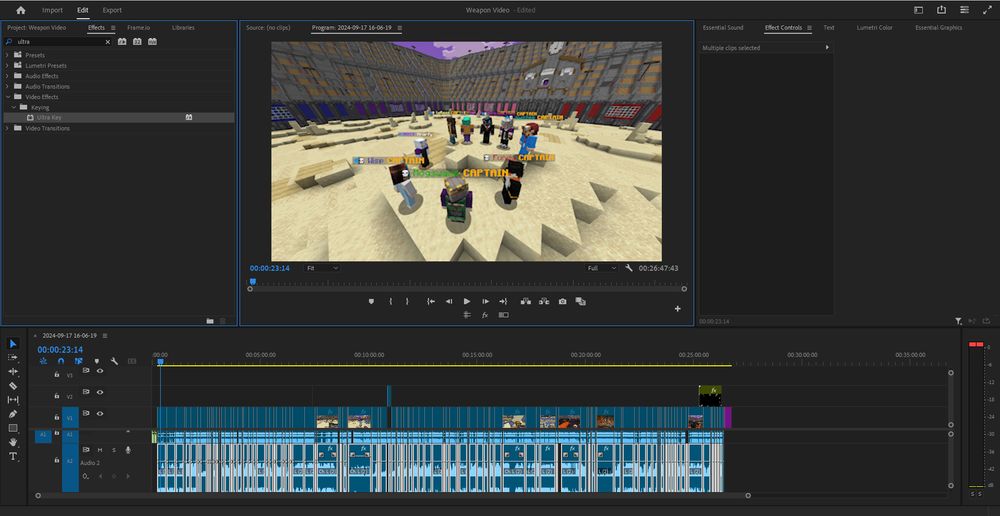Open the Libraries panel tab
This screenshot has height=516, width=1000.
pos(183,27)
